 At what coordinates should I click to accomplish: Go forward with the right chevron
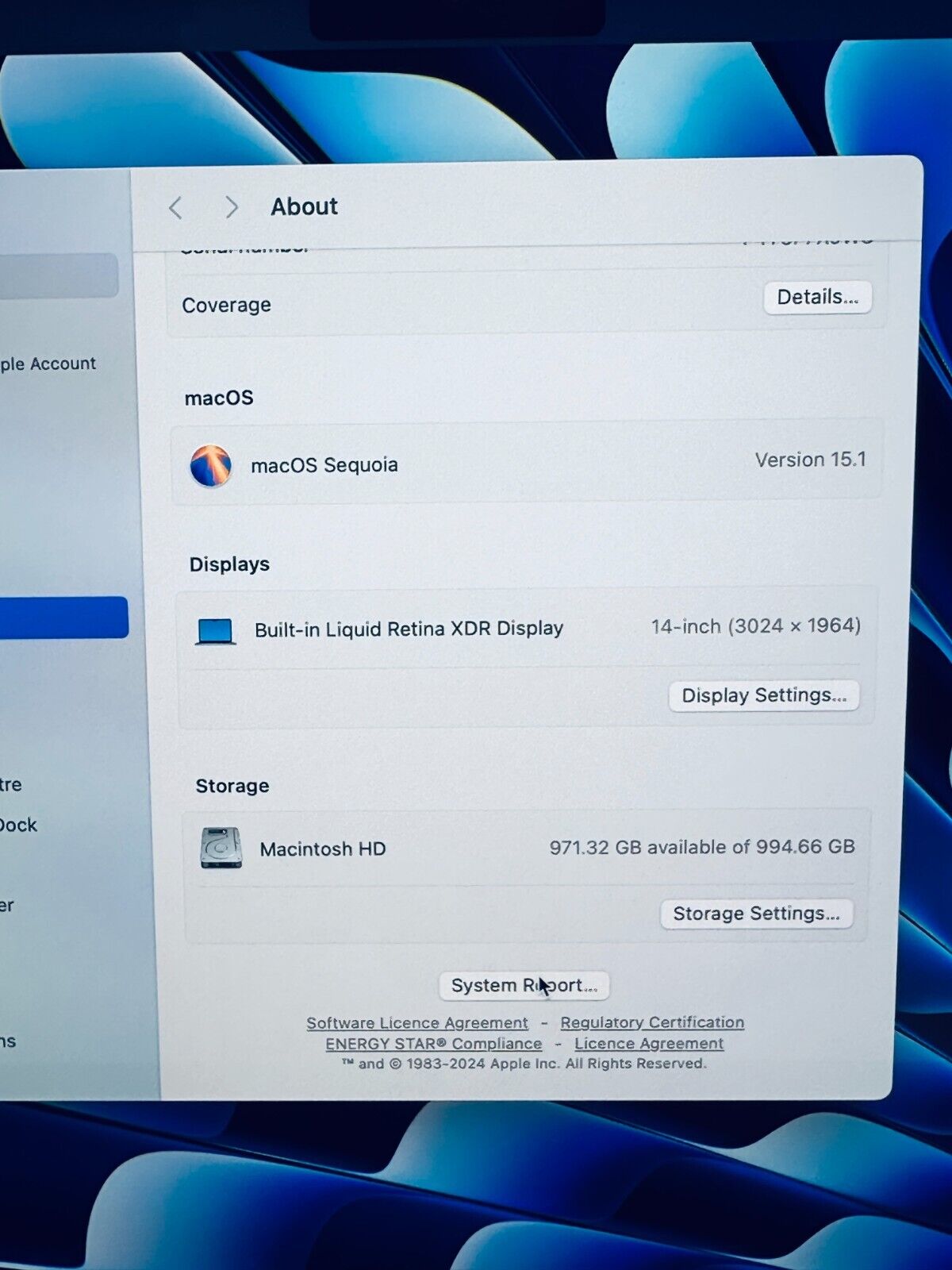point(231,207)
